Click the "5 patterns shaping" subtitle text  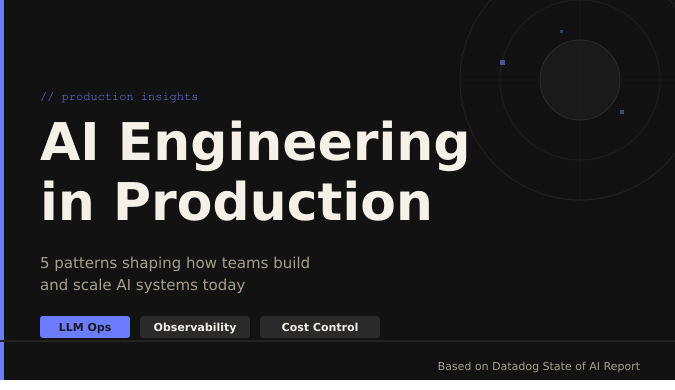(x=175, y=274)
